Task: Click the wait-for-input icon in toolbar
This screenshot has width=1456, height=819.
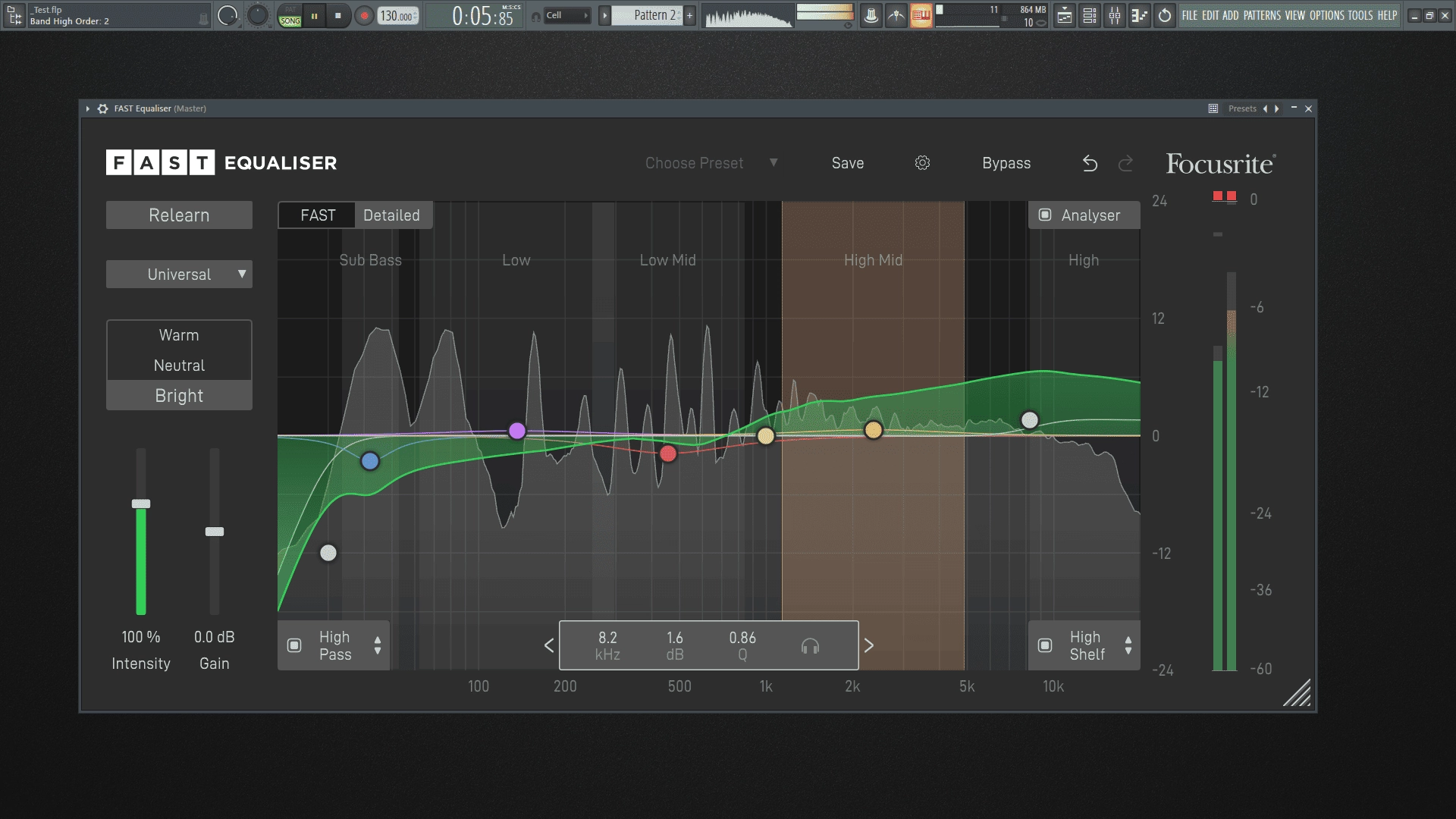Action: point(896,15)
